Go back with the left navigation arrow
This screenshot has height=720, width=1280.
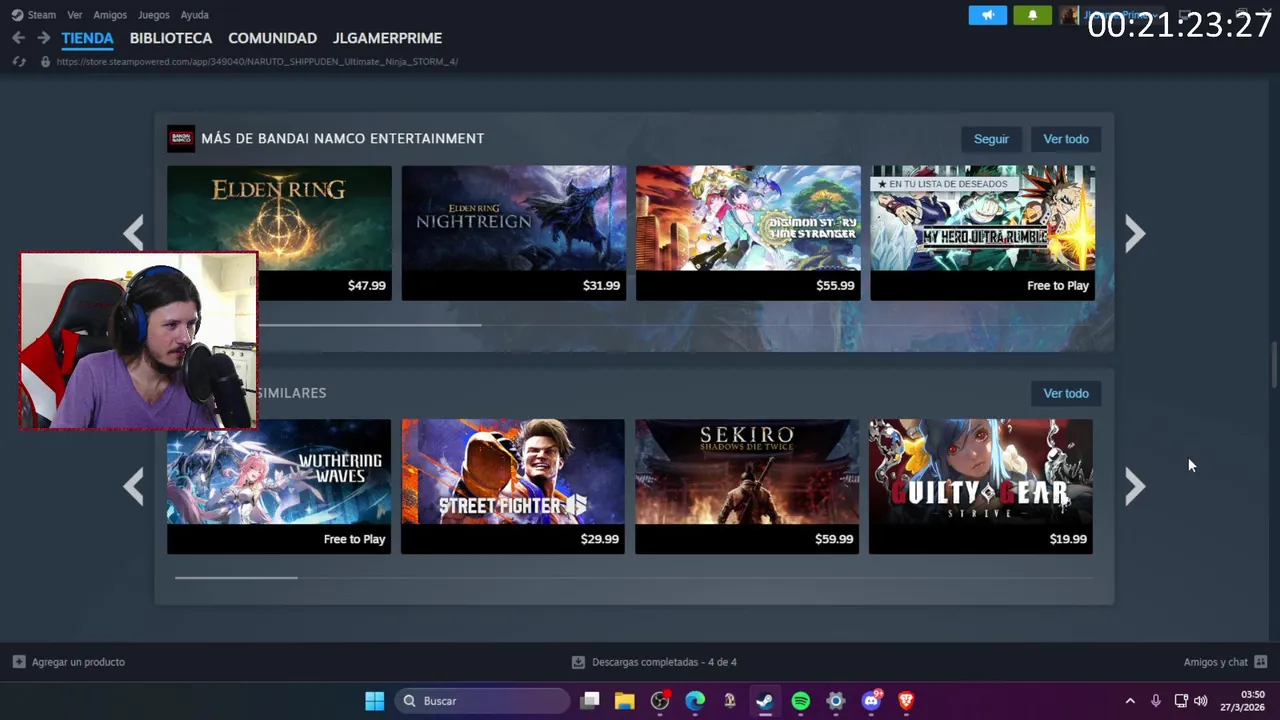(x=18, y=38)
